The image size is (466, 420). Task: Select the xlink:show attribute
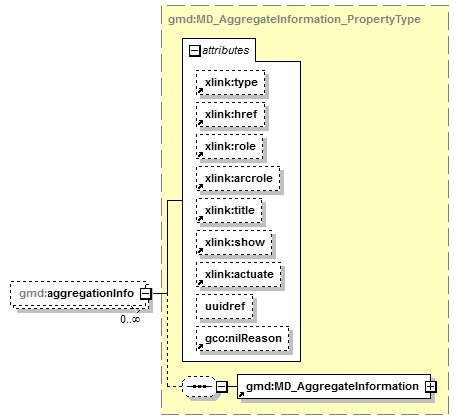coord(234,242)
